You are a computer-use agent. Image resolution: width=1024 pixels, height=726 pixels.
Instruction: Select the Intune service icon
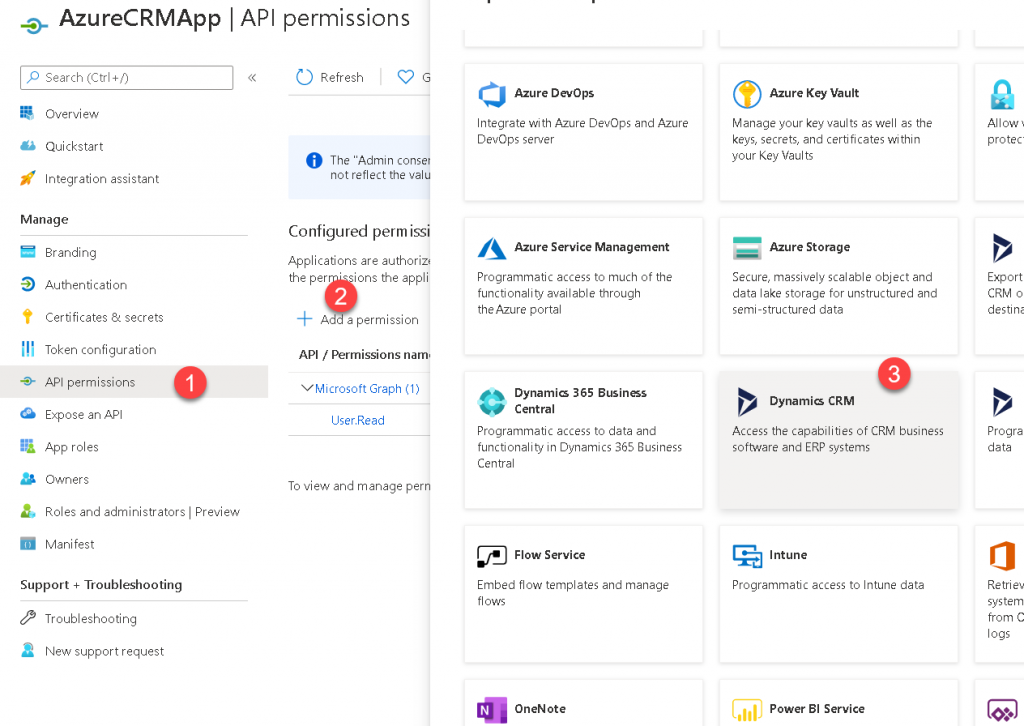(747, 555)
